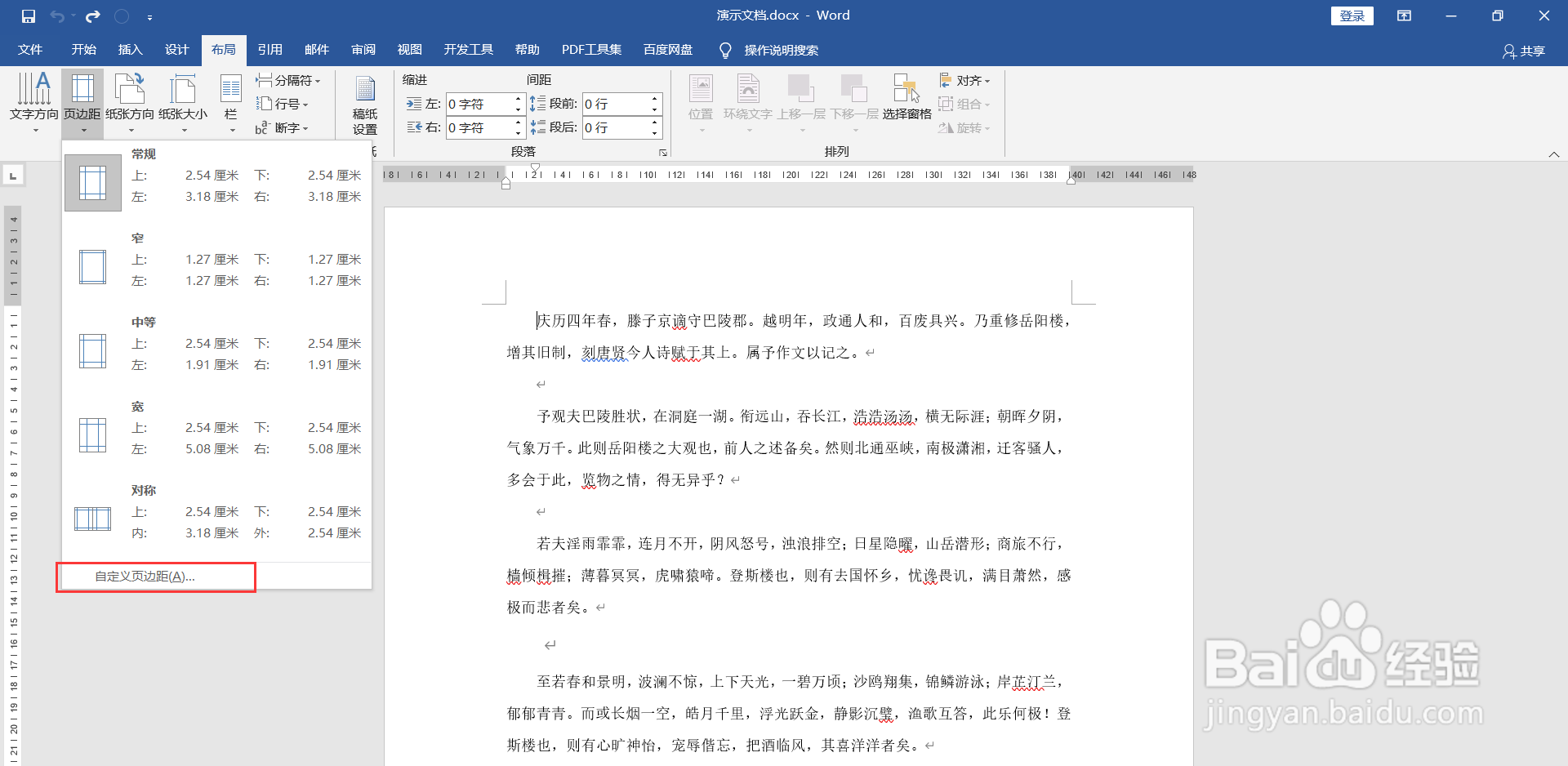Open the 纸张方向 (Orientation) tool
This screenshot has width=1568, height=766.
(x=128, y=98)
